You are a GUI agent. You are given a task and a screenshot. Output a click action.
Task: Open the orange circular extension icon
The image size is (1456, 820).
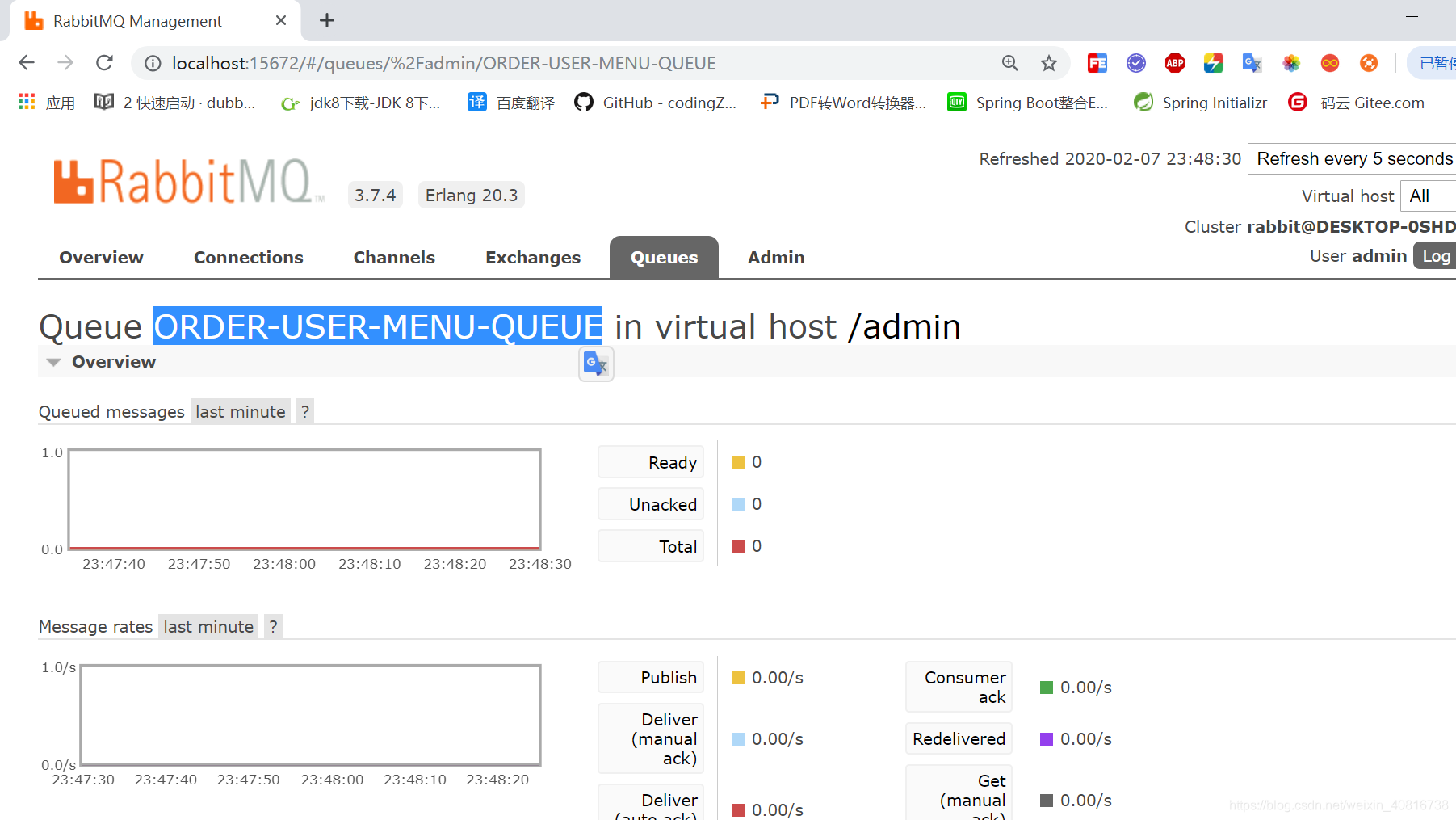1369,63
